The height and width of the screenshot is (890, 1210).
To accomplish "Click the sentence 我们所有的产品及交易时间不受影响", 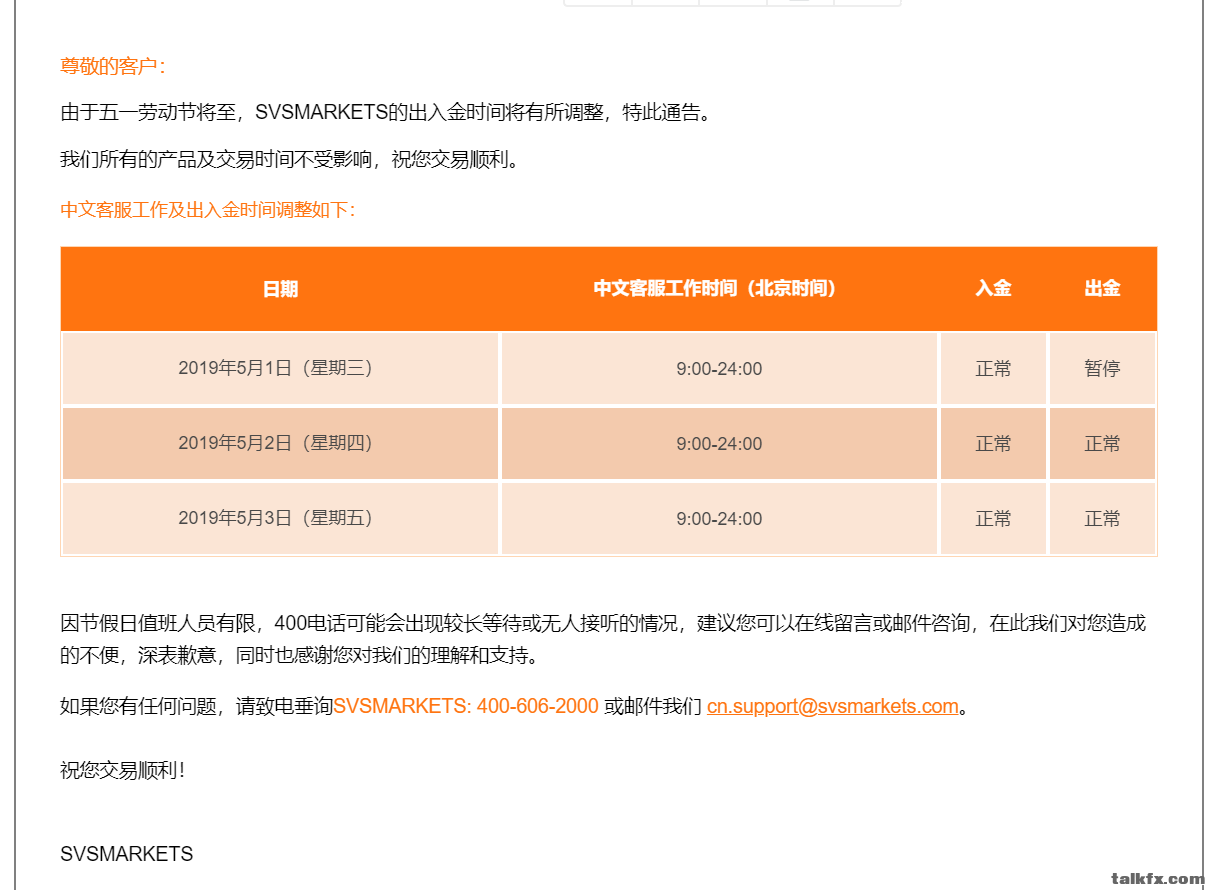I will [x=292, y=160].
